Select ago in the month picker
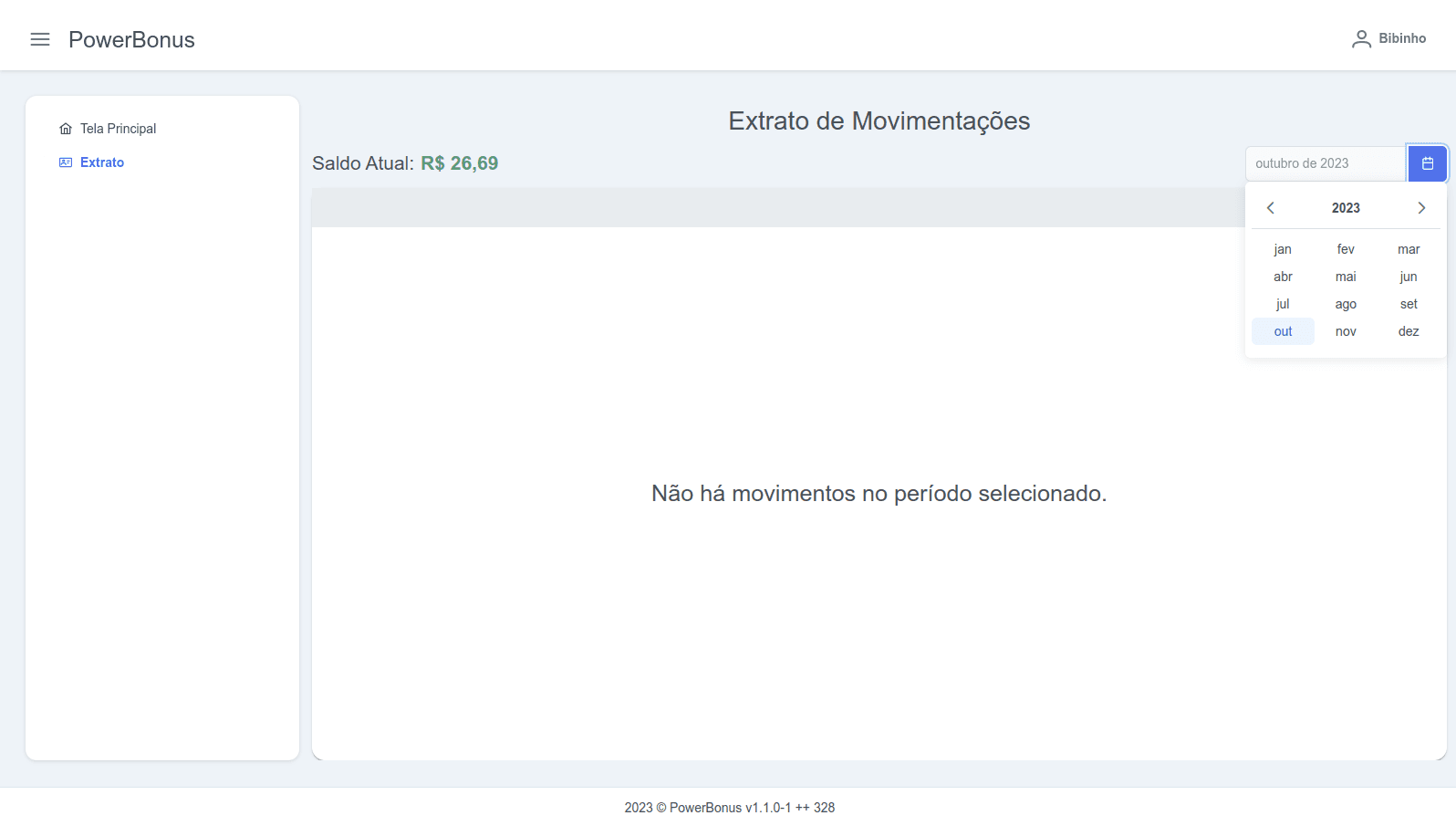 [x=1346, y=304]
